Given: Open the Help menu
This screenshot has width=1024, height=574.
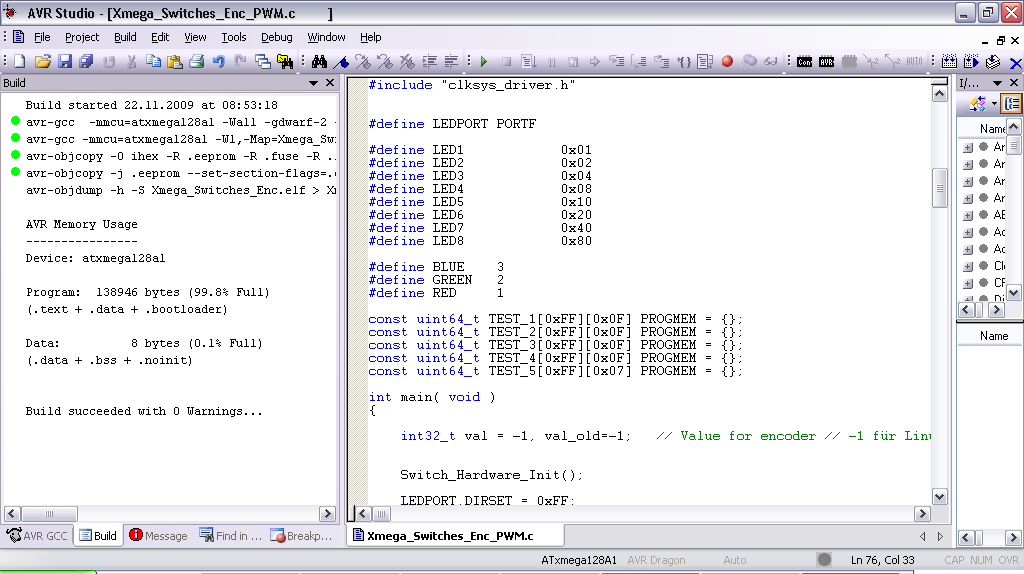Looking at the screenshot, I should coord(370,37).
